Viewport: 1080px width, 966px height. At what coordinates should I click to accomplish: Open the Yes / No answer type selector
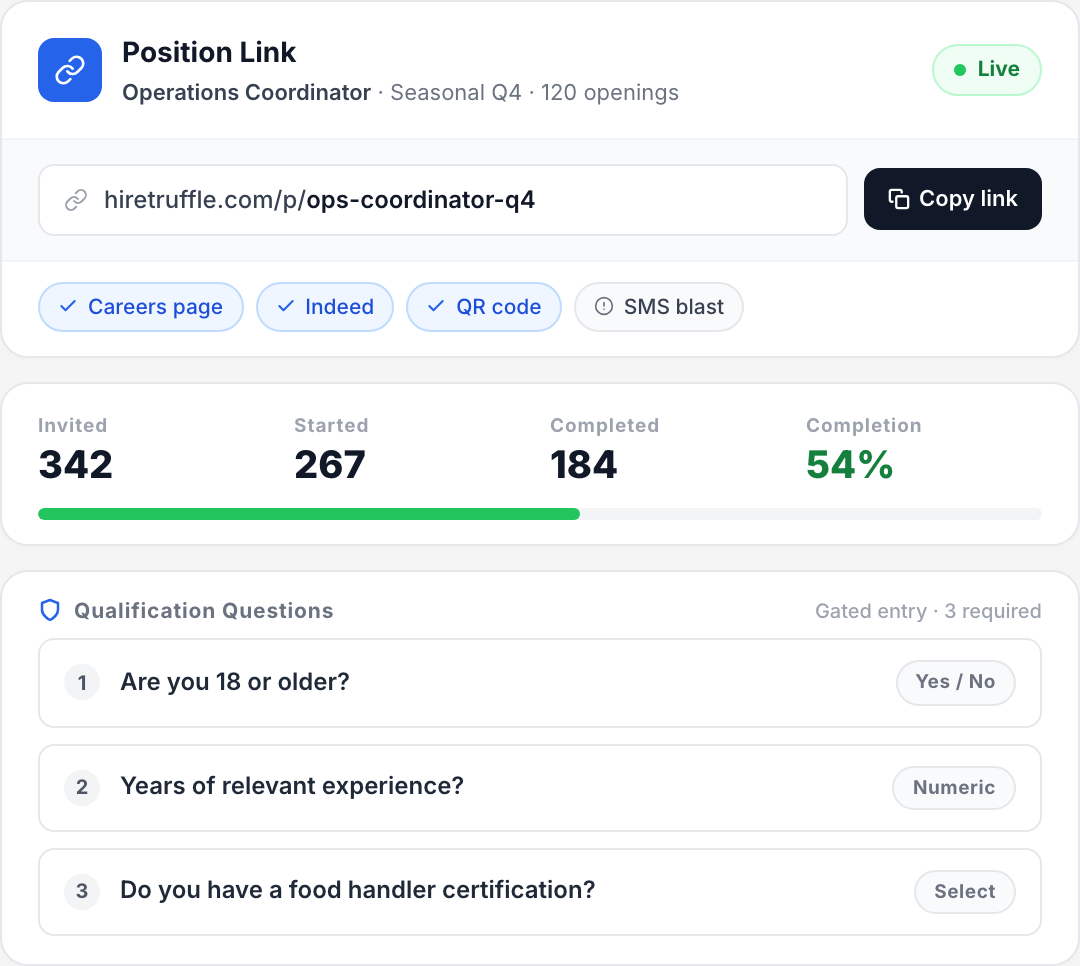(x=955, y=682)
